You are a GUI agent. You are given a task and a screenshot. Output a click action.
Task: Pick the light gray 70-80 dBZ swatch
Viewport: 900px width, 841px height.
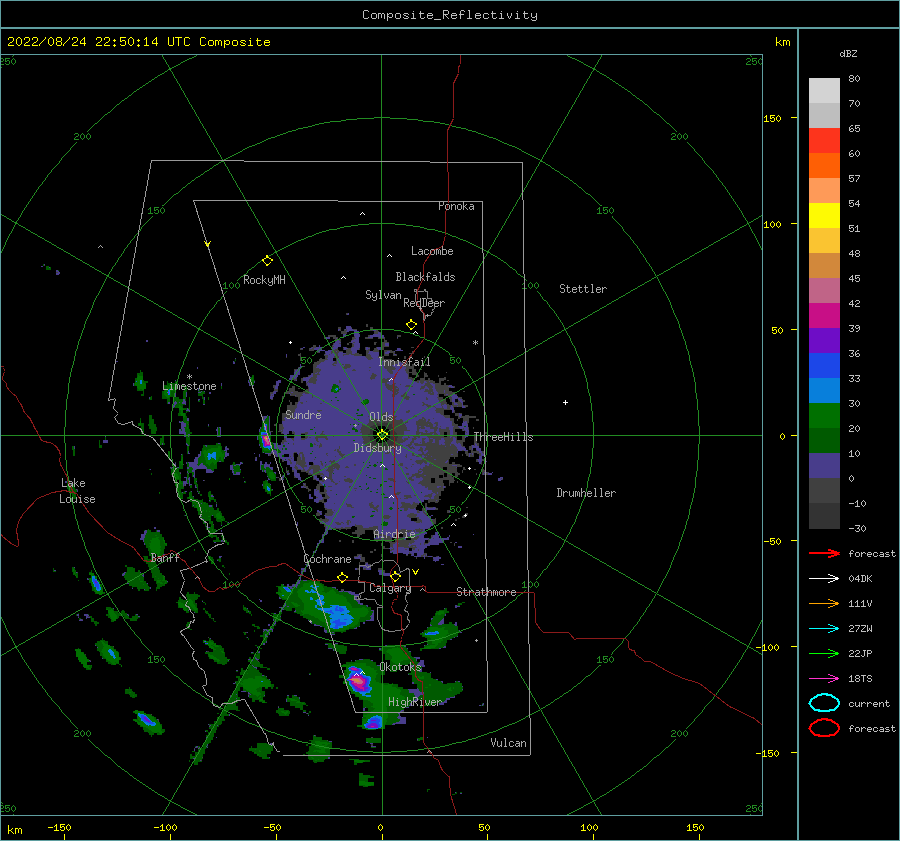tap(824, 91)
